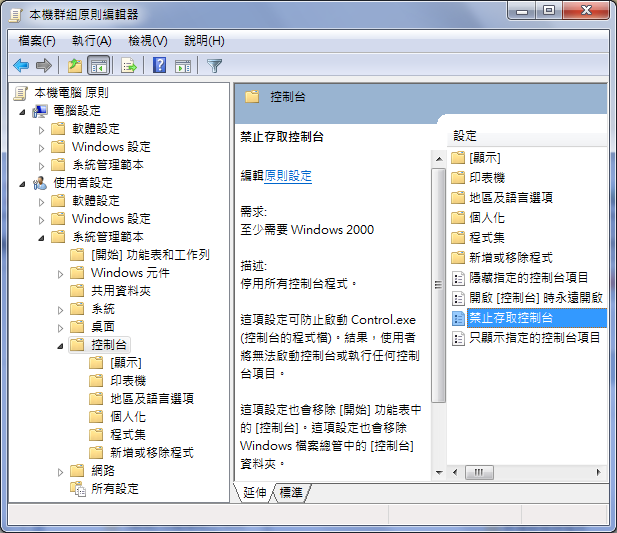The image size is (617, 533).
Task: Click description pane scroll down arrow
Action: pos(439,472)
